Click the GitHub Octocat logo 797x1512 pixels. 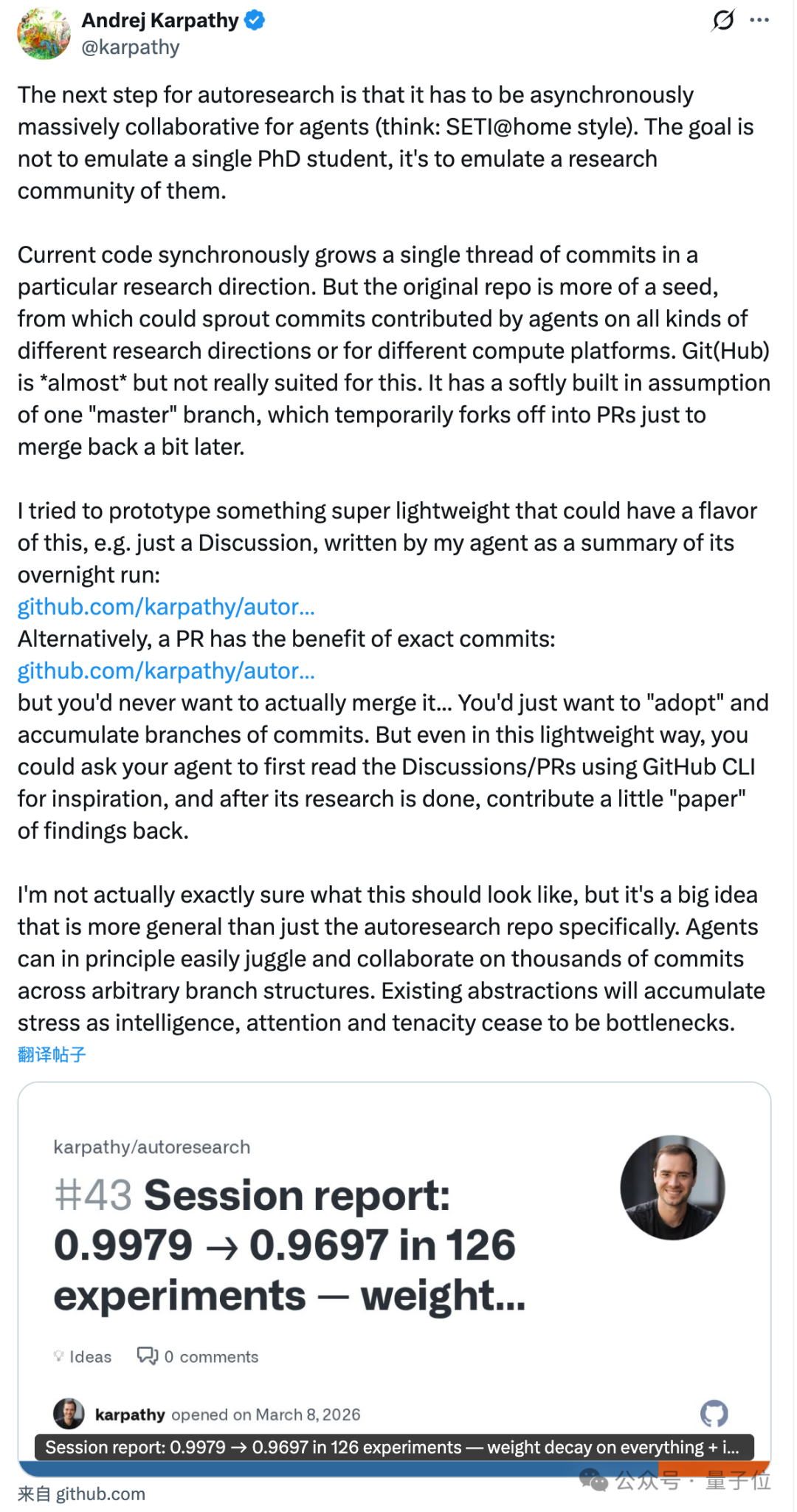tap(714, 1414)
